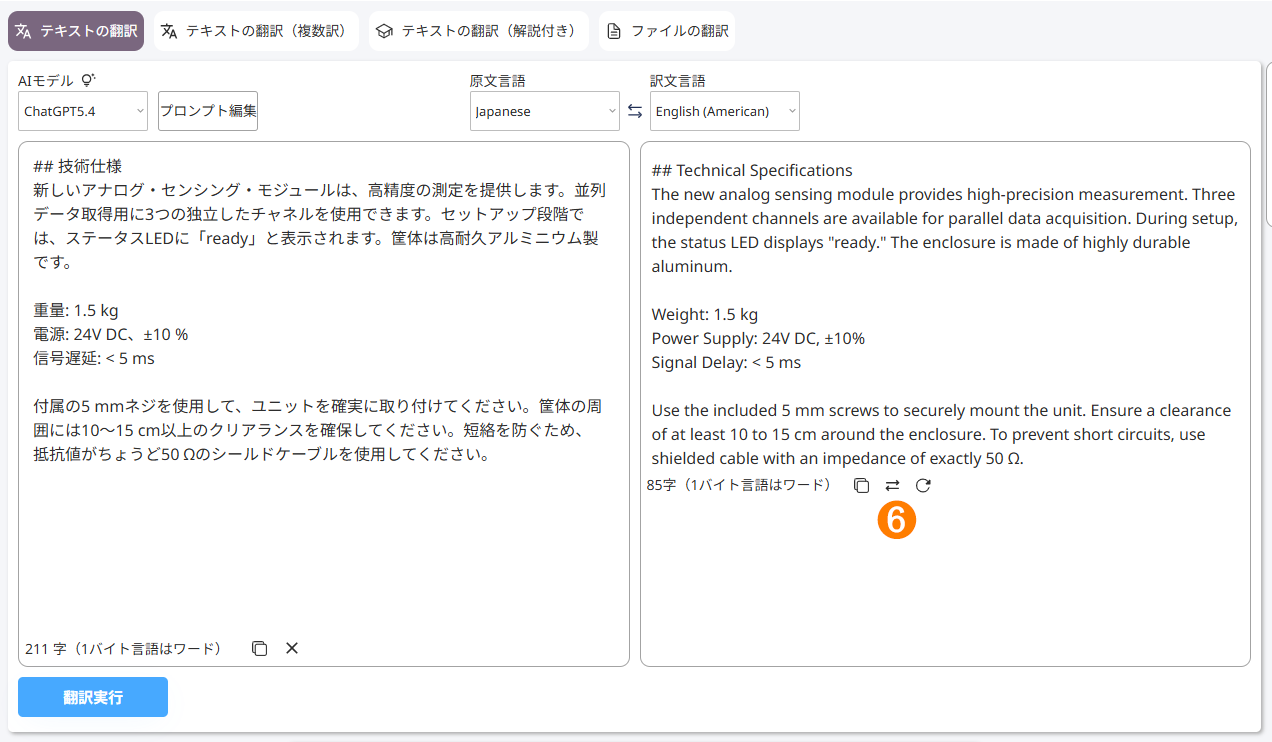Click the AIモデル label text

point(46,81)
